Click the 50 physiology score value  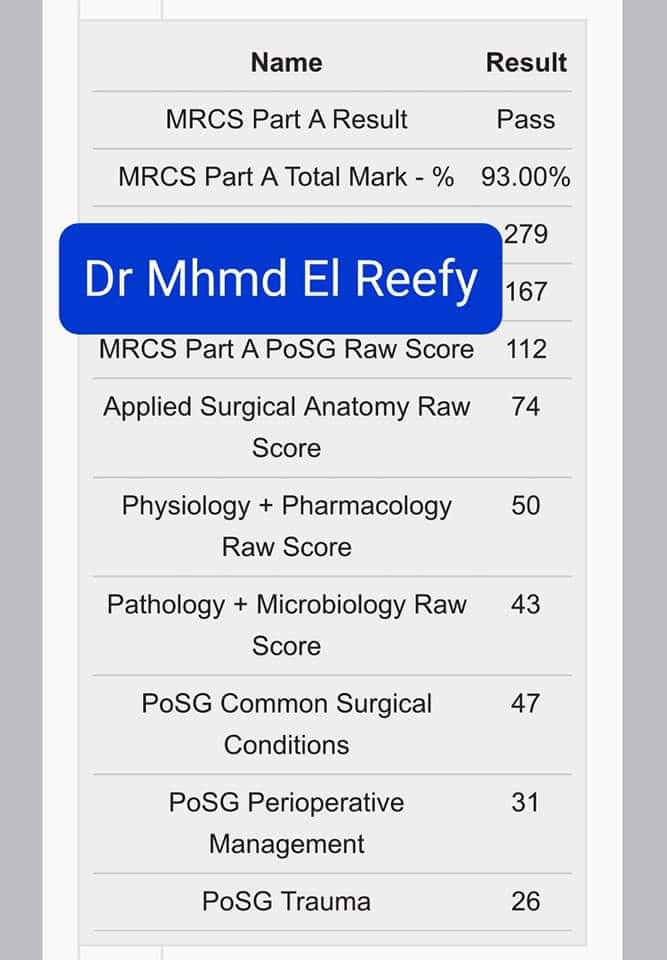click(526, 506)
